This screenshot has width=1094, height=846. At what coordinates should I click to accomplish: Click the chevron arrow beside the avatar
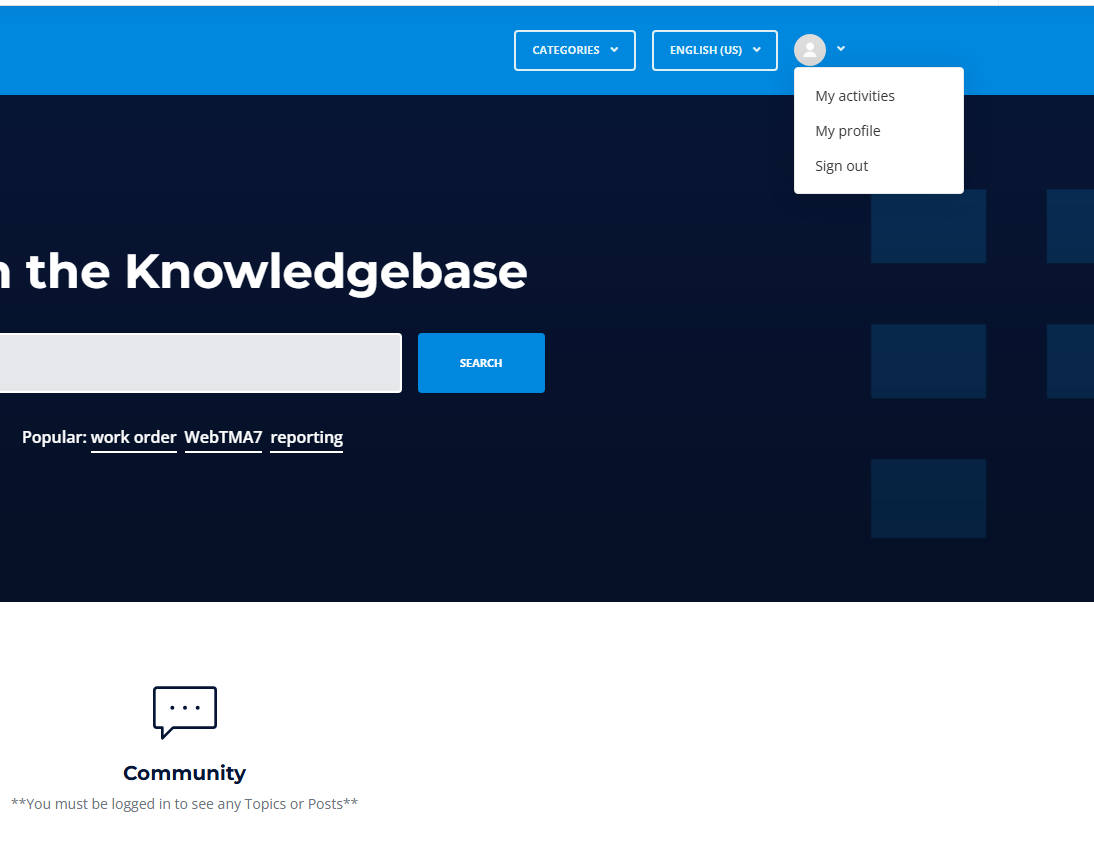841,49
